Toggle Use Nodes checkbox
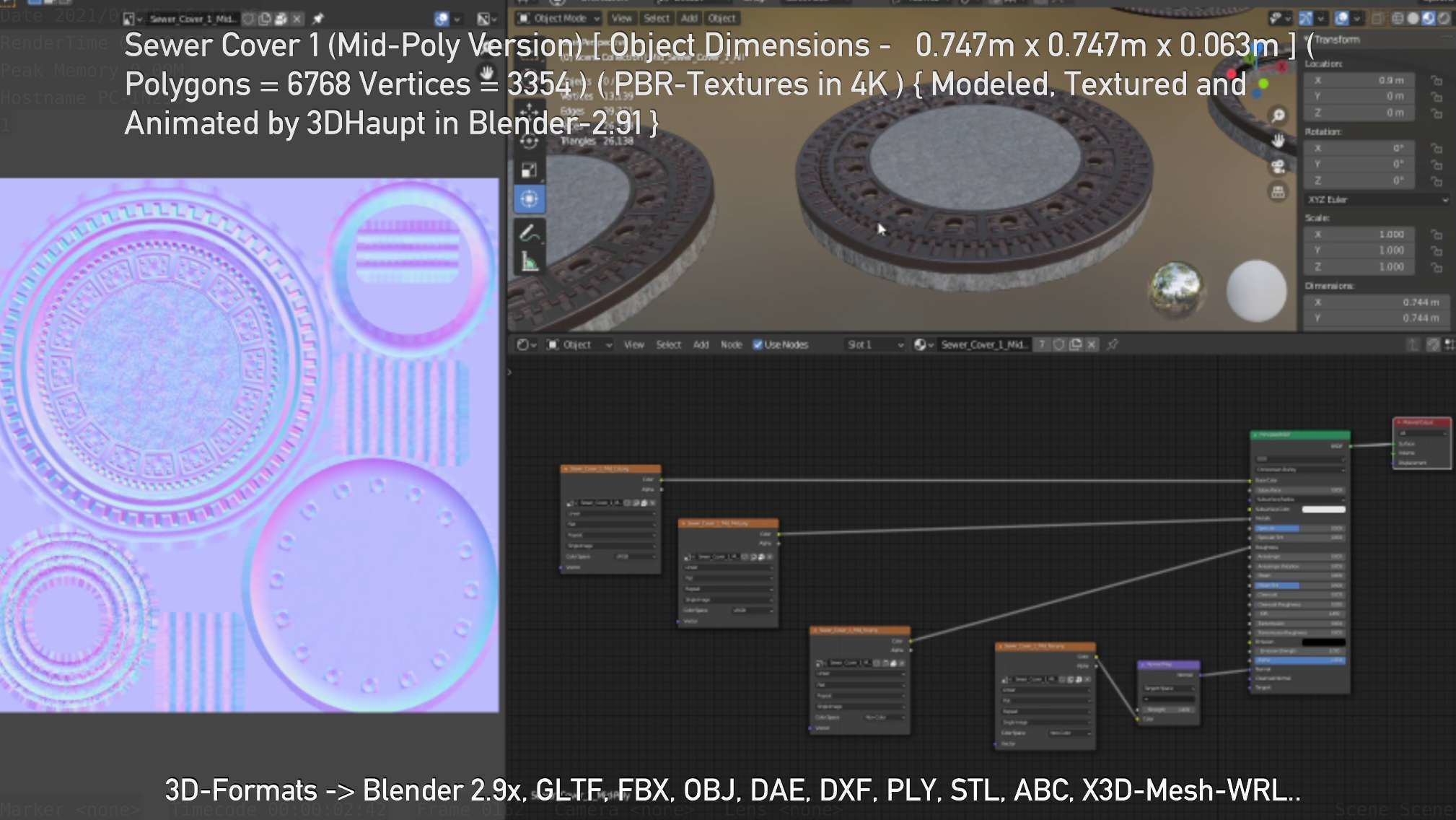 click(758, 345)
